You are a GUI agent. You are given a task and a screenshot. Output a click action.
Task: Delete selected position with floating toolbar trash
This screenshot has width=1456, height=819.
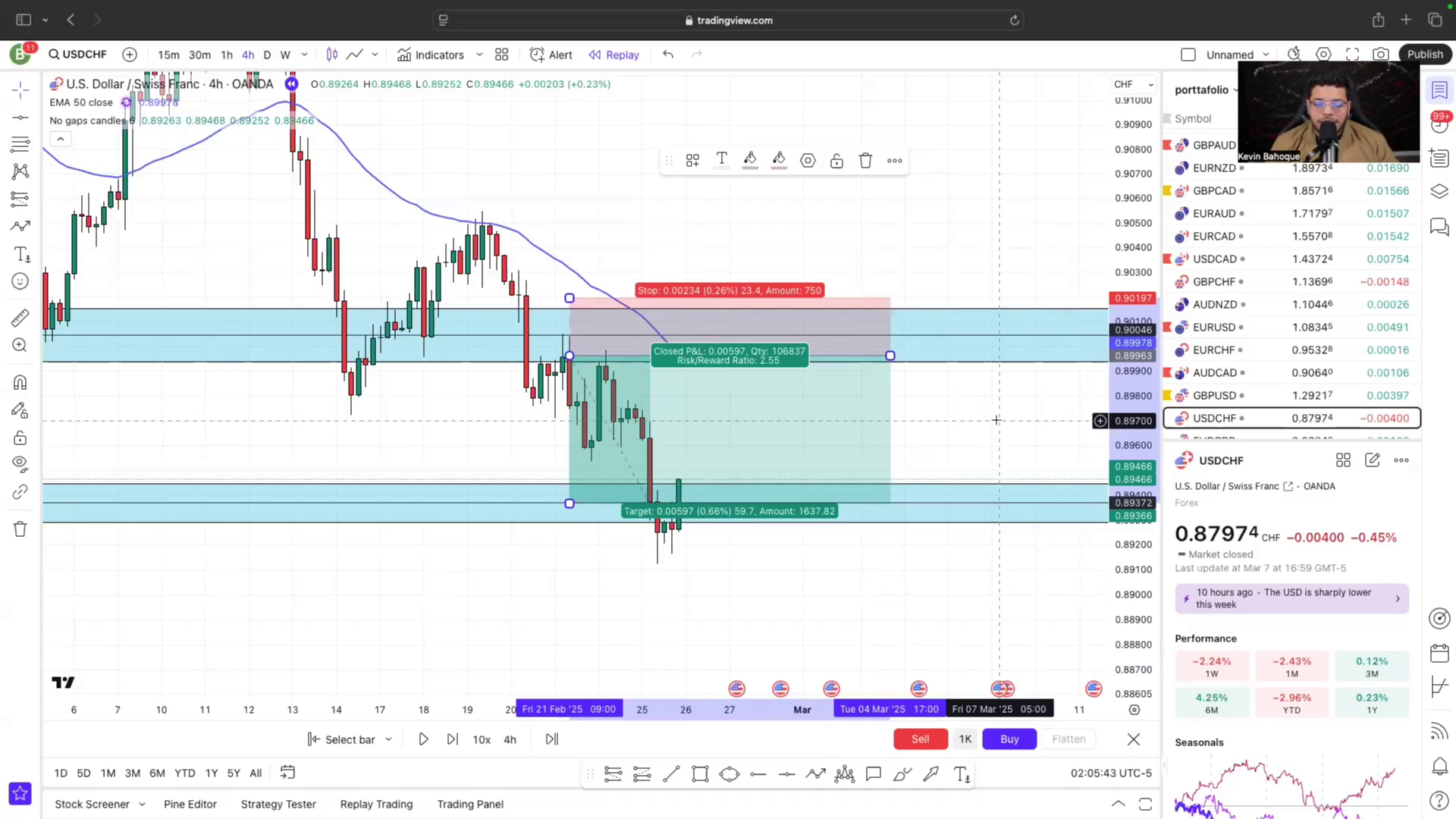[865, 161]
